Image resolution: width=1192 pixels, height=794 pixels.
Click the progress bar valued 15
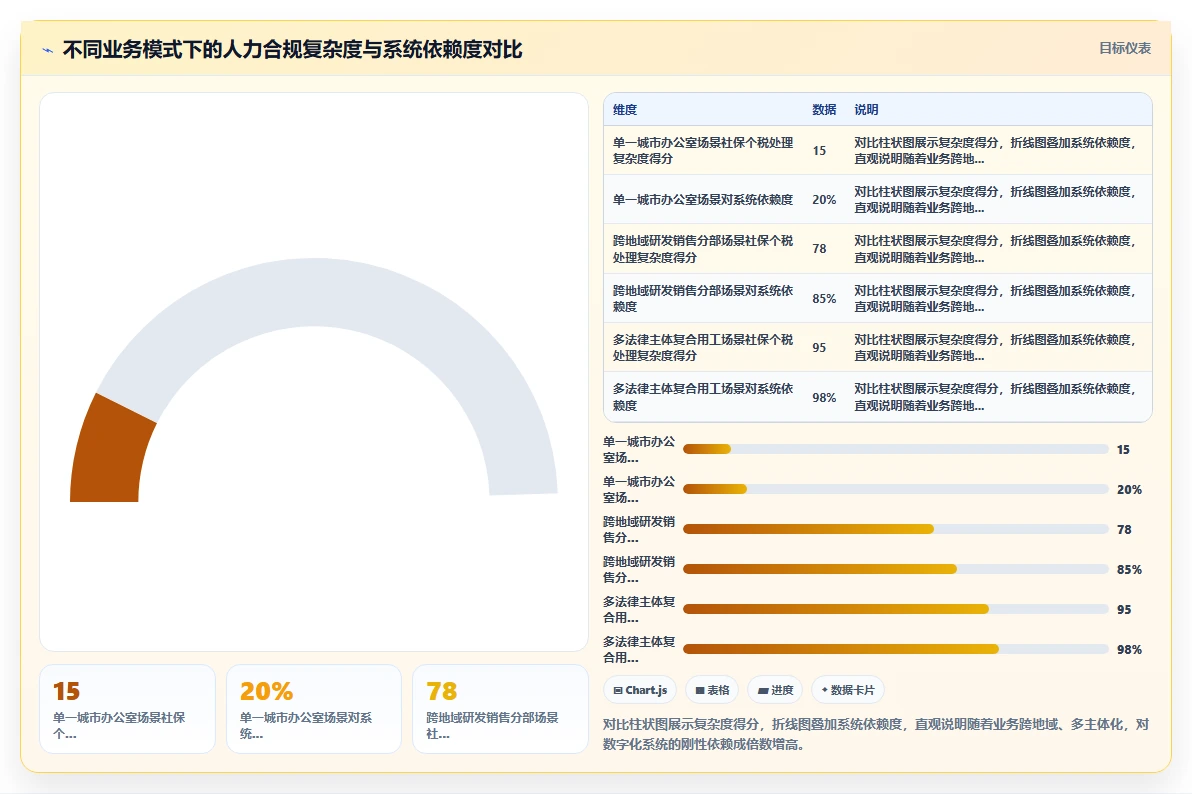[896, 449]
